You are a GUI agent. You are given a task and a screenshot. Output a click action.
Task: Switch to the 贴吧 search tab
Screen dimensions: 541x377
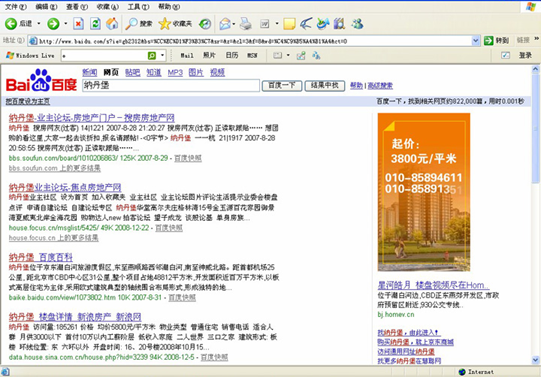tap(132, 72)
